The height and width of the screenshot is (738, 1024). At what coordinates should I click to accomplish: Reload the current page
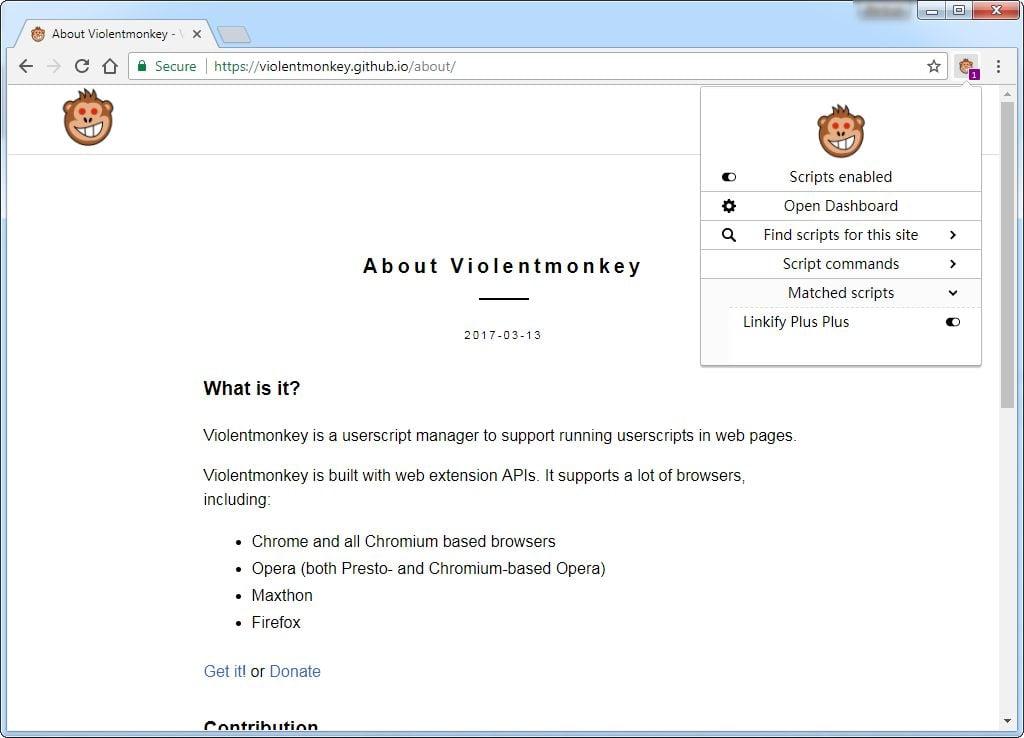(x=82, y=66)
